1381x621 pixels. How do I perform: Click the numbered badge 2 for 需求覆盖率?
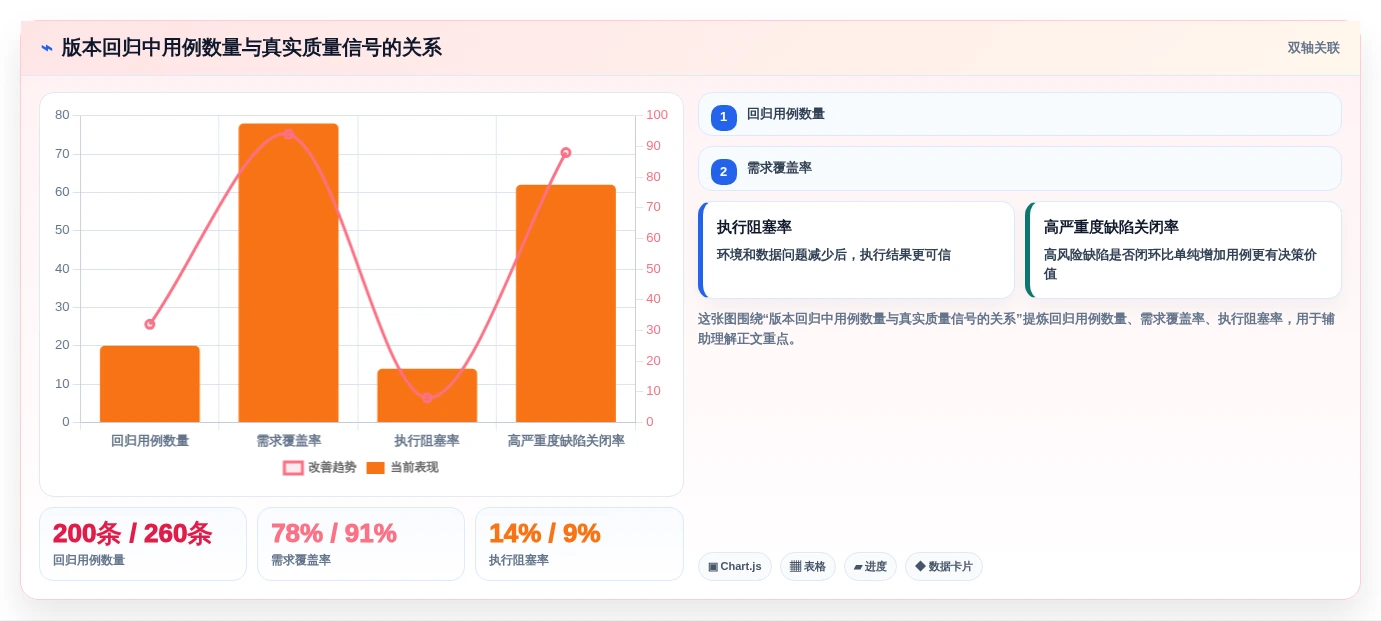[724, 171]
